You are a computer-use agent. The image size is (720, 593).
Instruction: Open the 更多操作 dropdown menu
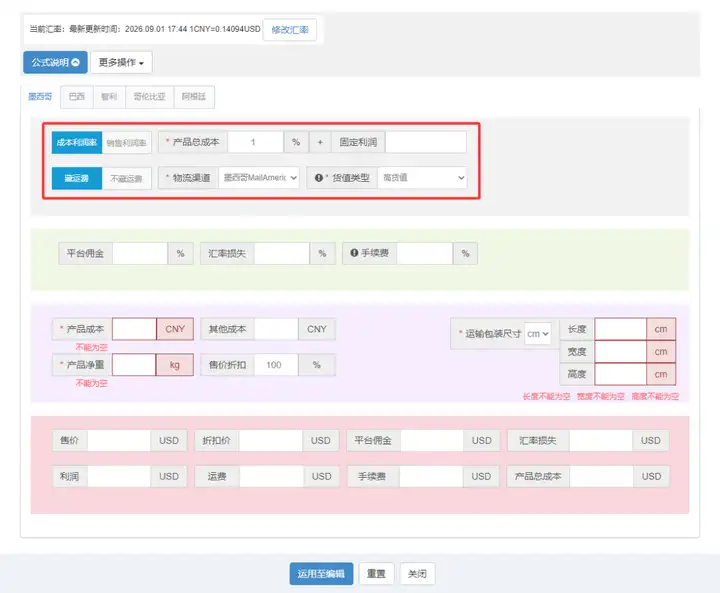point(121,62)
